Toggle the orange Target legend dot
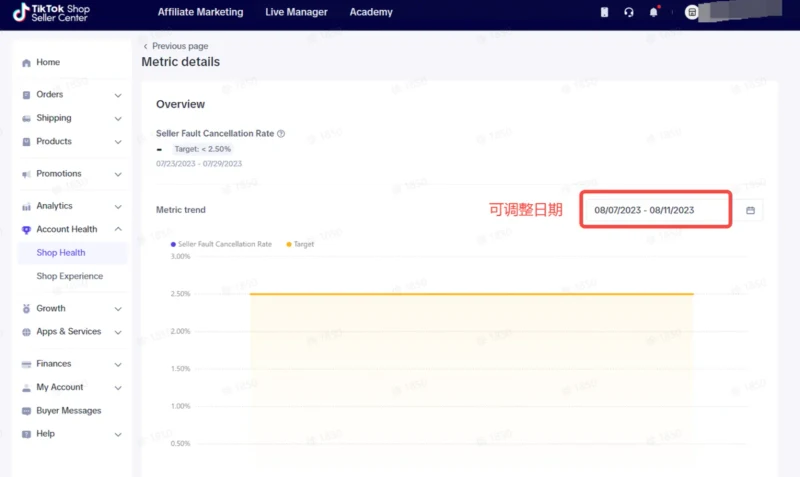 pyautogui.click(x=289, y=244)
